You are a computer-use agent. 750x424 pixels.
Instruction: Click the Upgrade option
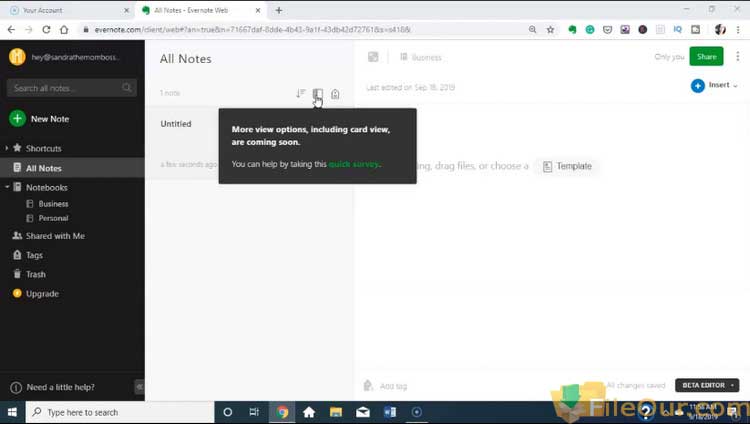coord(42,294)
